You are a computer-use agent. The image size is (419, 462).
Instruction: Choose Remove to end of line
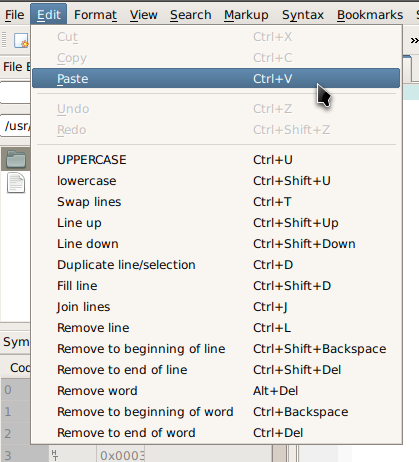click(x=216, y=370)
